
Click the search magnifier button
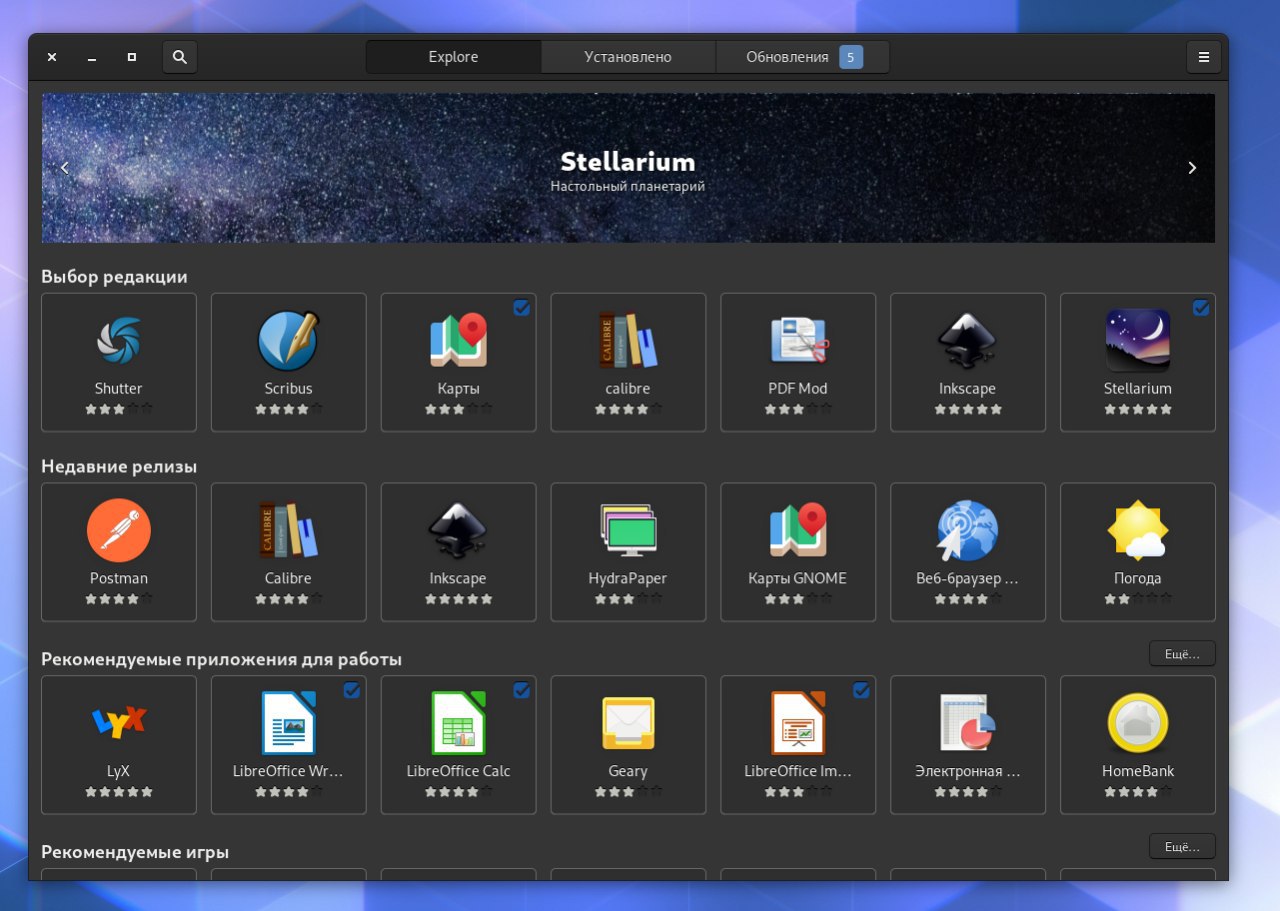click(180, 57)
